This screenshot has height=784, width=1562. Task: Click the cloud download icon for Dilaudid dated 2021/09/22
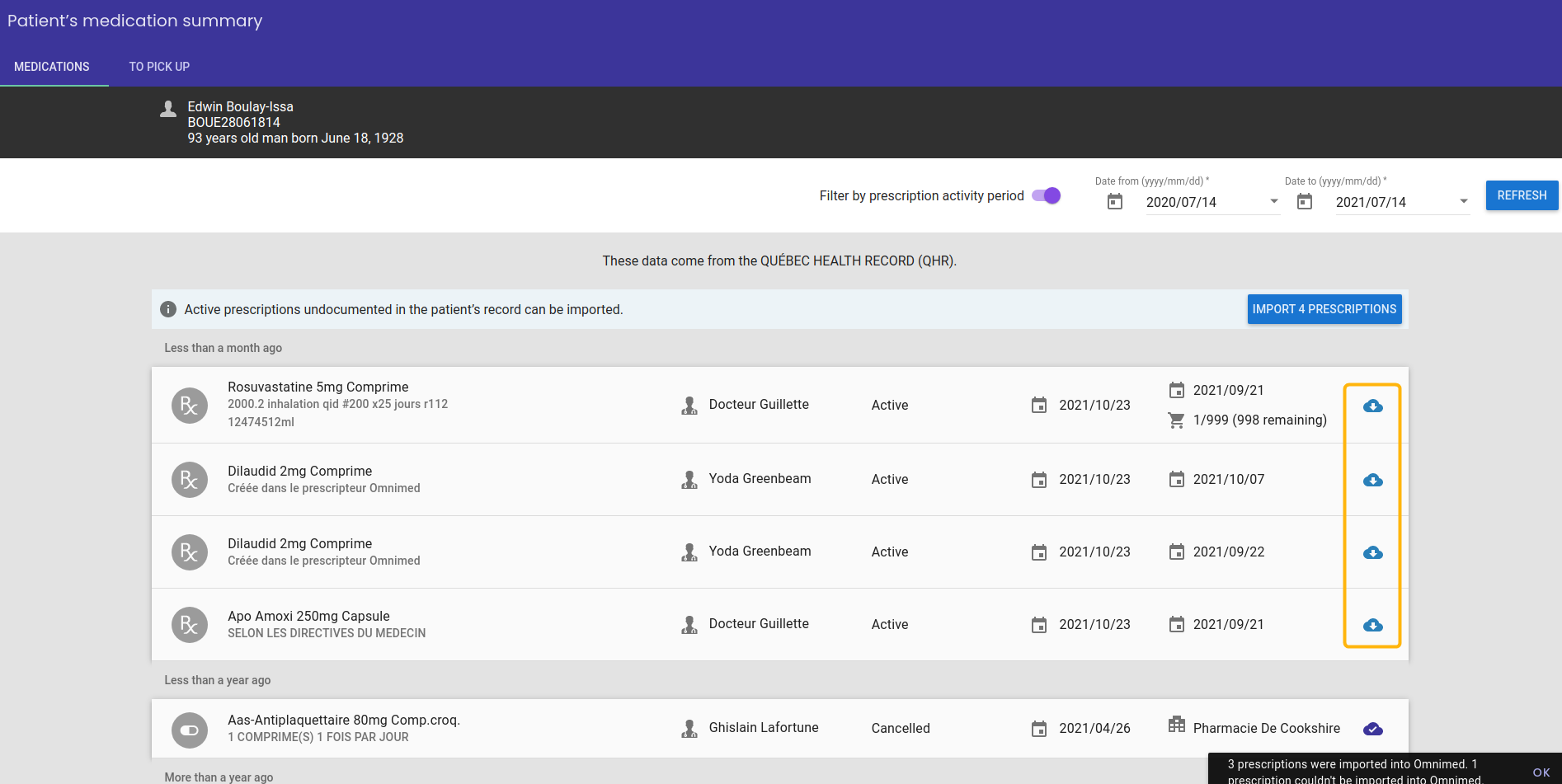(x=1372, y=552)
